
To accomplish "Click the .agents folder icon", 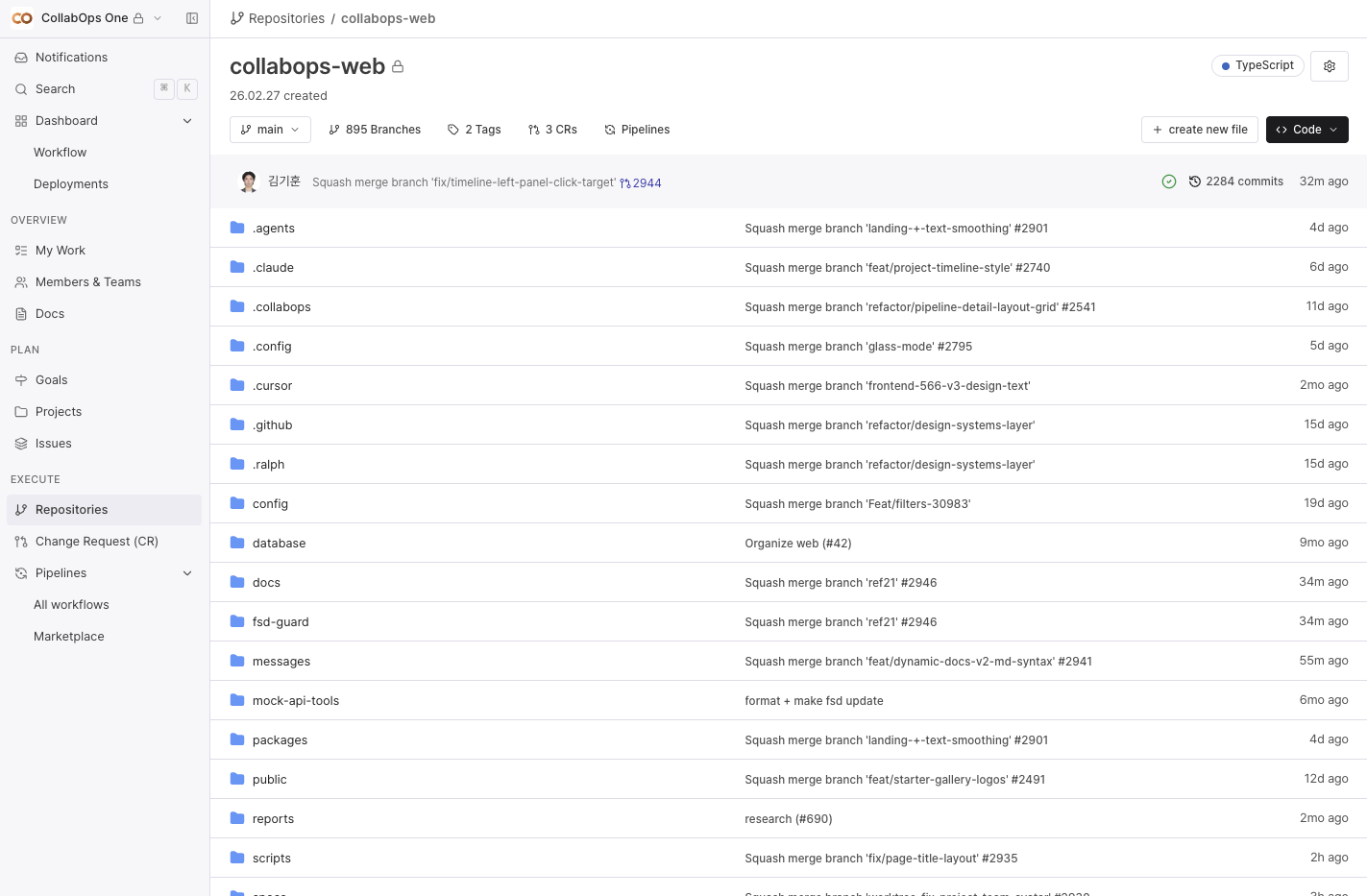I will (237, 228).
